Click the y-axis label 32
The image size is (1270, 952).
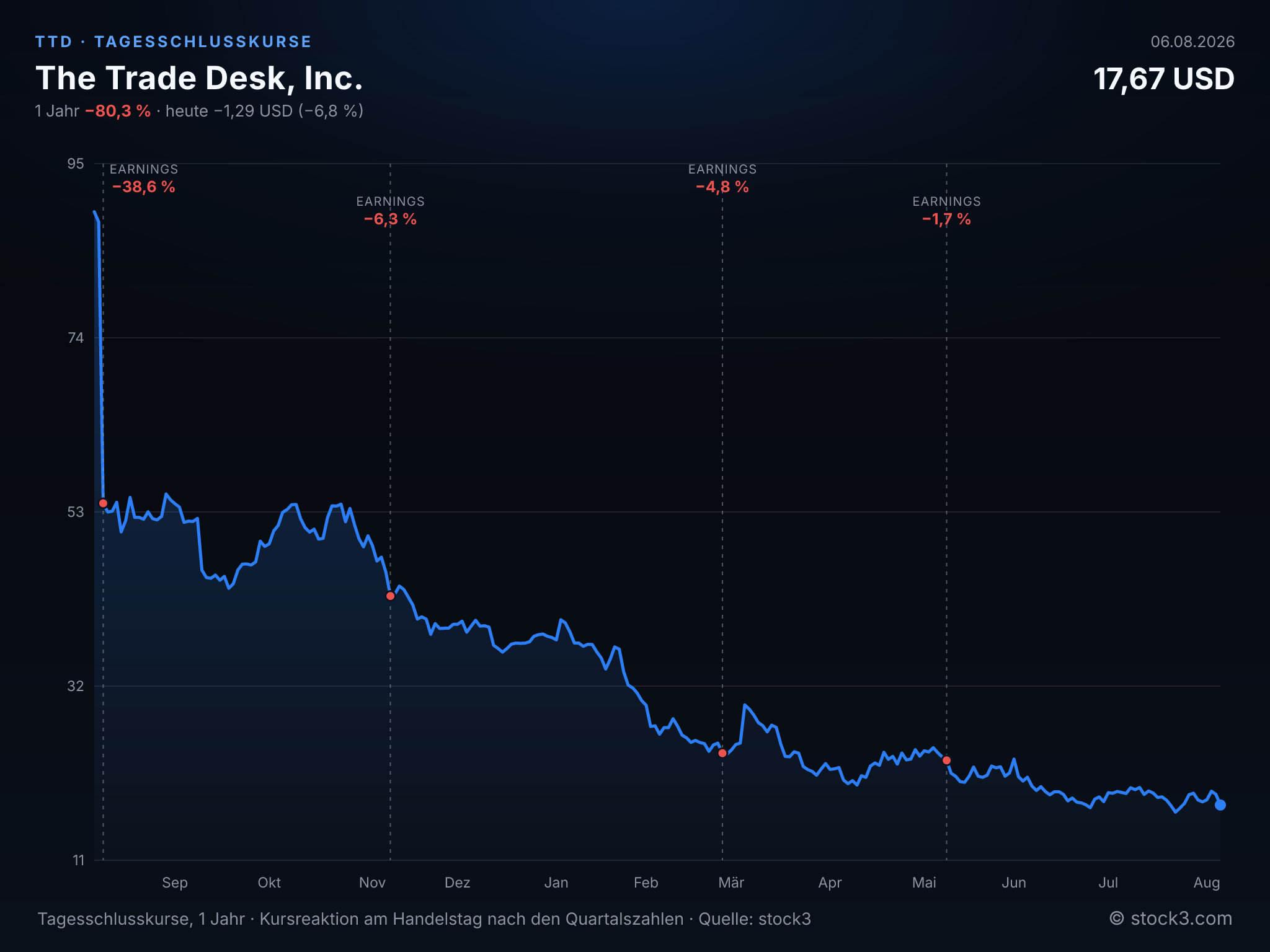coord(76,686)
